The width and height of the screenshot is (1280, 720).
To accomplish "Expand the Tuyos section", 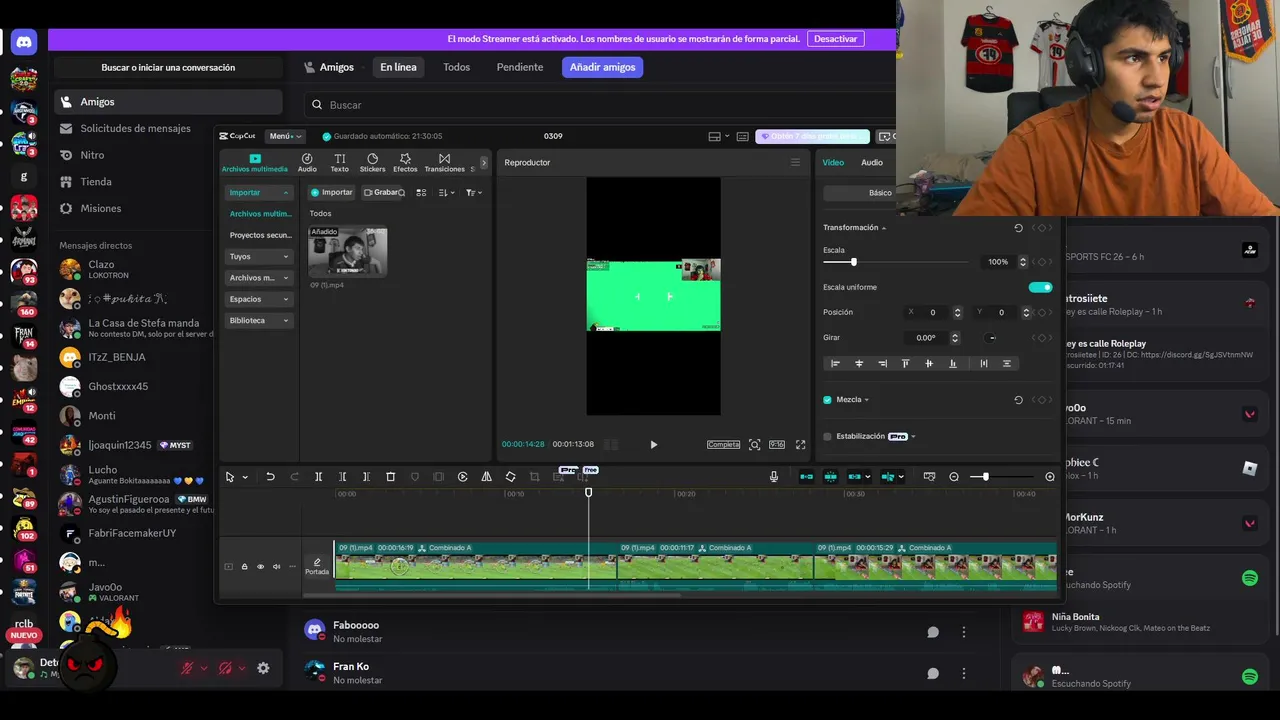I will coord(259,256).
